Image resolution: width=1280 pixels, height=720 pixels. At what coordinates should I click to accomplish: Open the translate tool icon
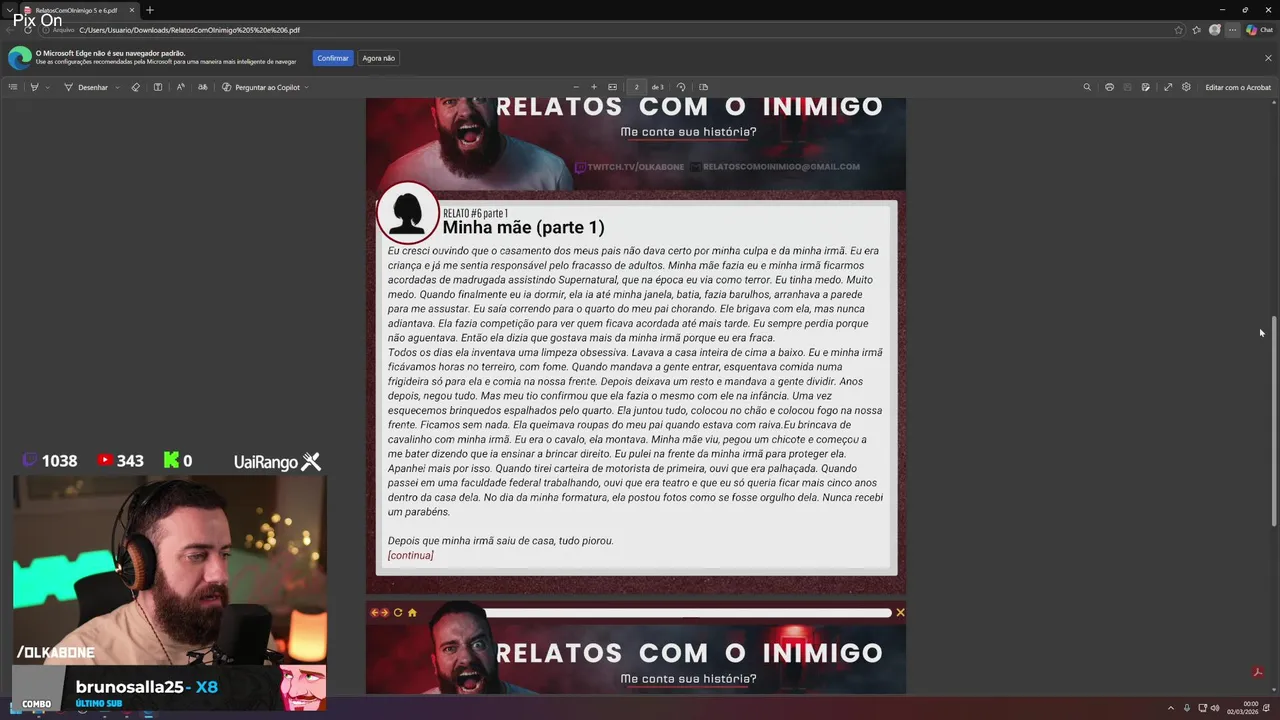203,87
